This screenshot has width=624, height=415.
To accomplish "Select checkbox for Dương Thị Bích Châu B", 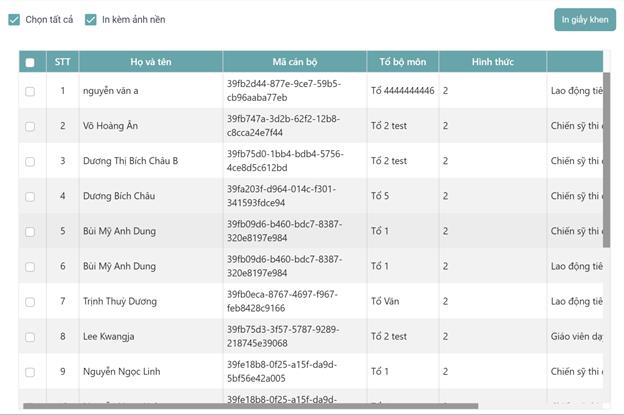I will pos(30,161).
